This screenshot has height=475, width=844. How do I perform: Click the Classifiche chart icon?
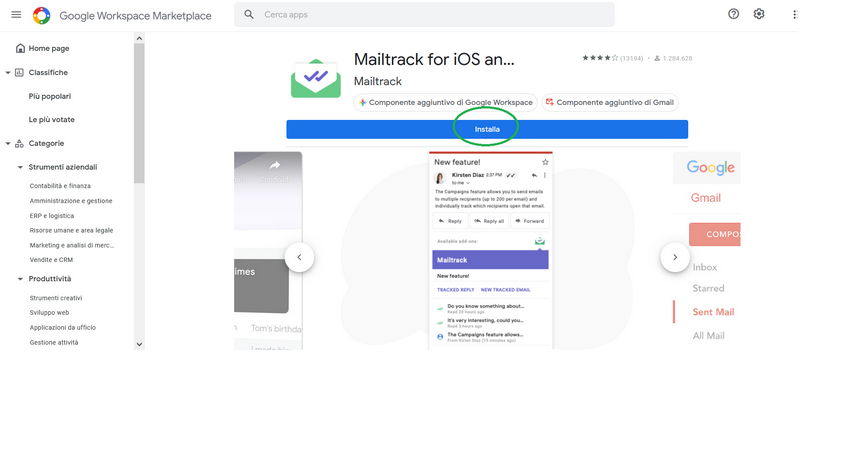[x=19, y=72]
